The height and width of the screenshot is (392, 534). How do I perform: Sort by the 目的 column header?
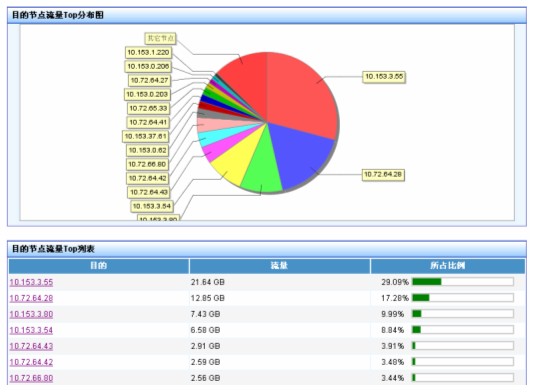click(x=99, y=266)
